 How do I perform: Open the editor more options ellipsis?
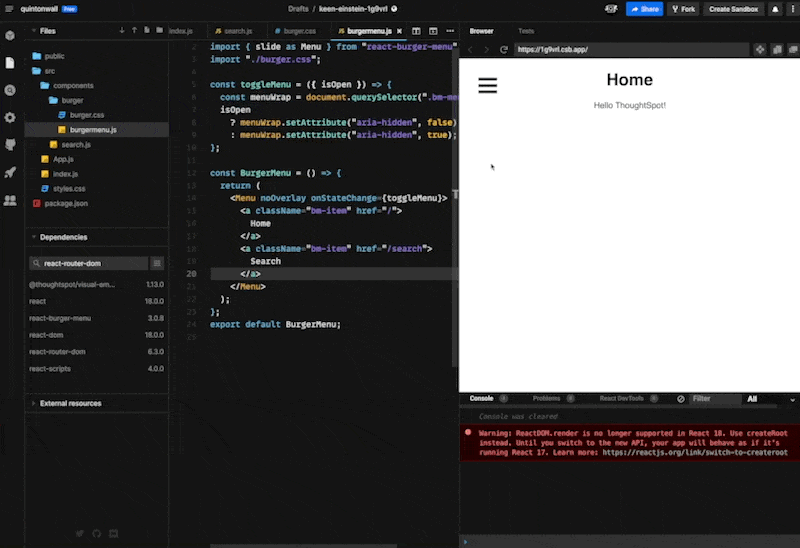(x=450, y=31)
